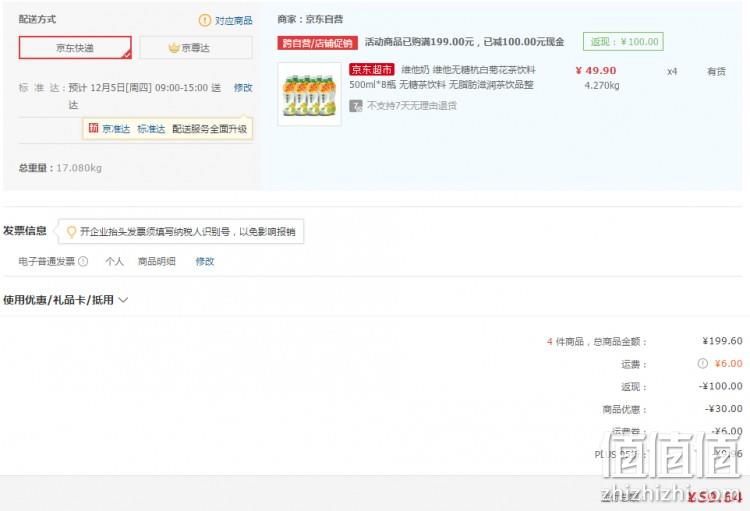Click the 返现 ¥100.00 green badge

pos(623,42)
